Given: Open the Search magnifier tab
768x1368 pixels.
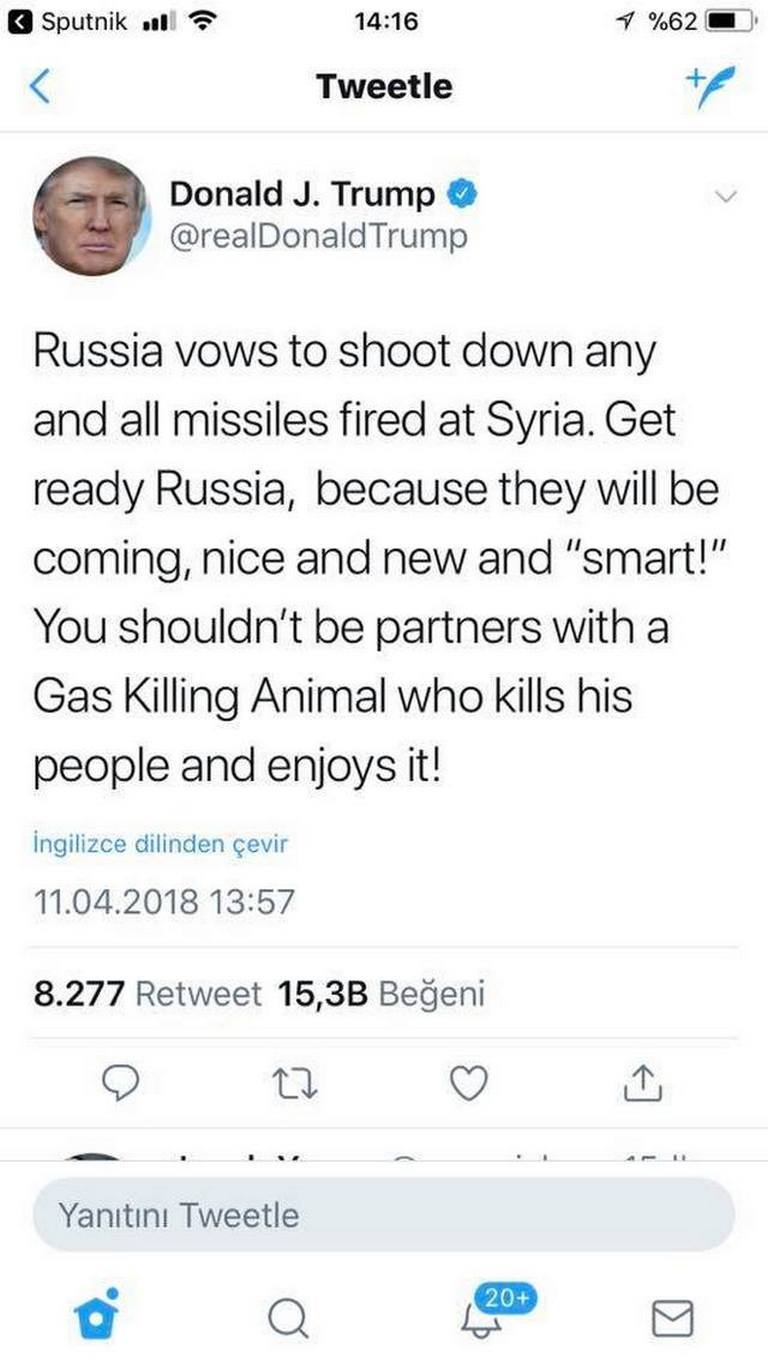Looking at the screenshot, I should pyautogui.click(x=288, y=1318).
